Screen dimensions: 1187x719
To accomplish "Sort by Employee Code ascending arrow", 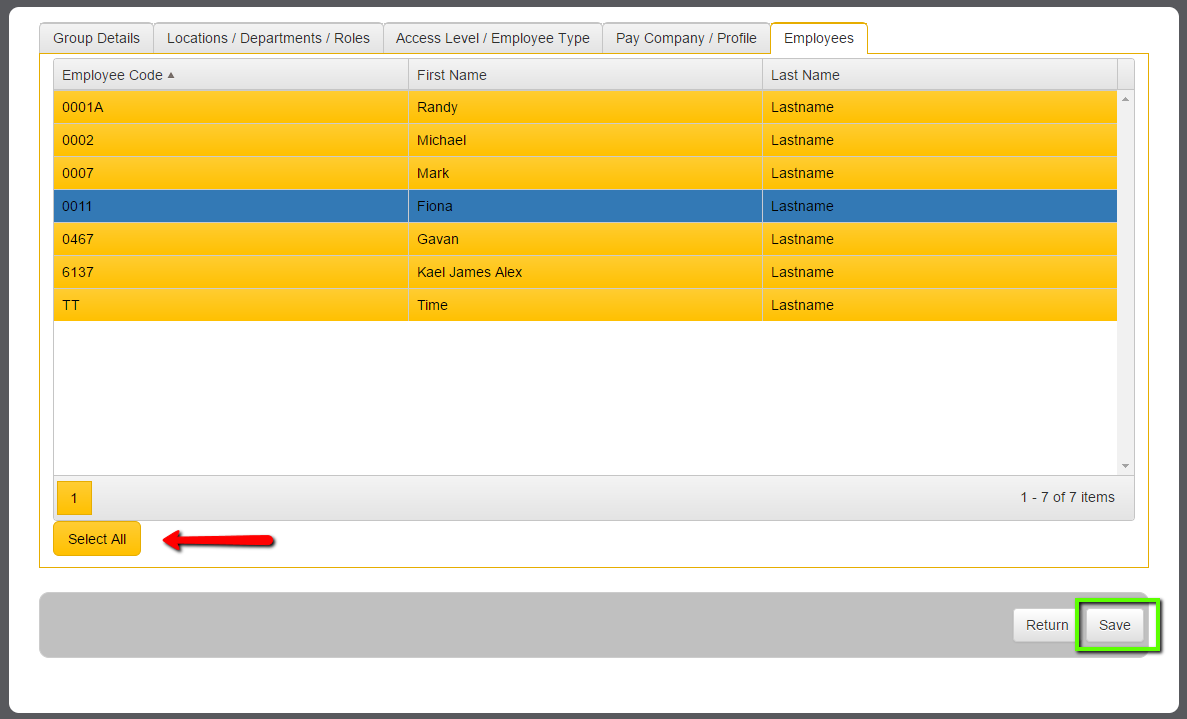I will click(171, 75).
